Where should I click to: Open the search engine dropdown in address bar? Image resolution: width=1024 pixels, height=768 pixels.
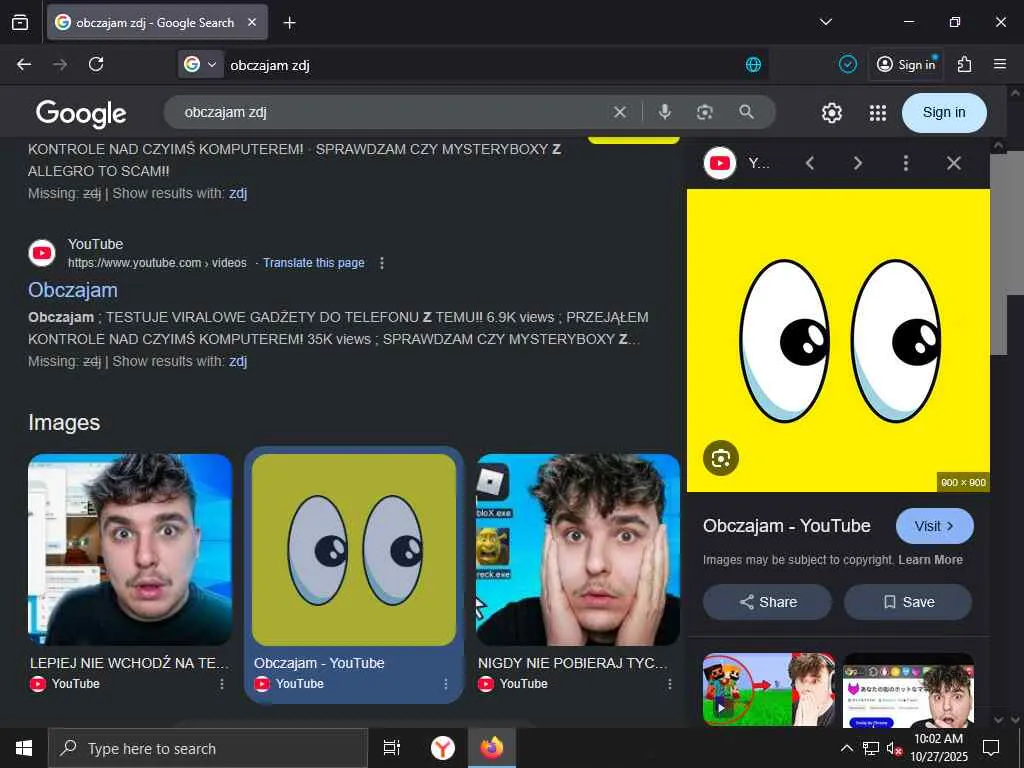[200, 64]
